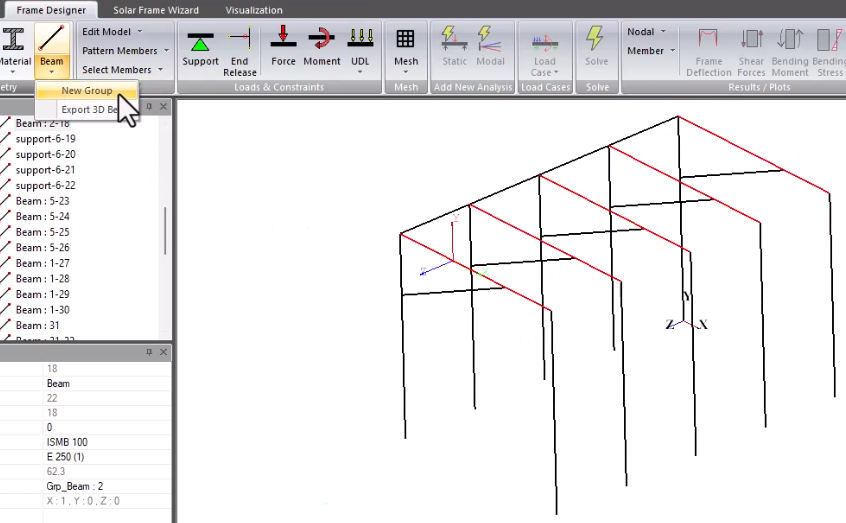Image resolution: width=846 pixels, height=523 pixels.
Task: Select Beam : 1-28 in the list
Action: pos(43,279)
